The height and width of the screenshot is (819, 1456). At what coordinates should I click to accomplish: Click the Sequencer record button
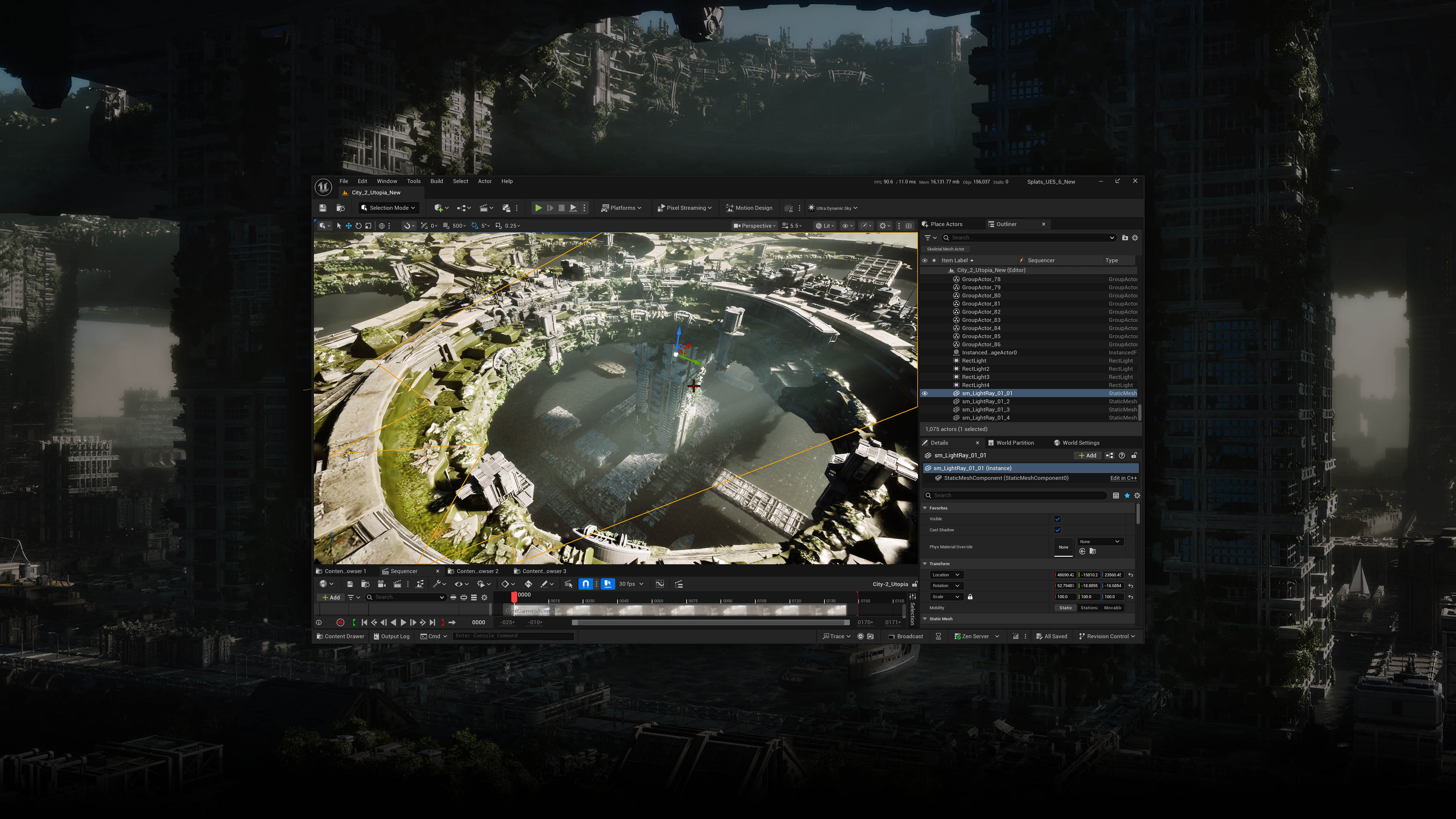coord(340,622)
